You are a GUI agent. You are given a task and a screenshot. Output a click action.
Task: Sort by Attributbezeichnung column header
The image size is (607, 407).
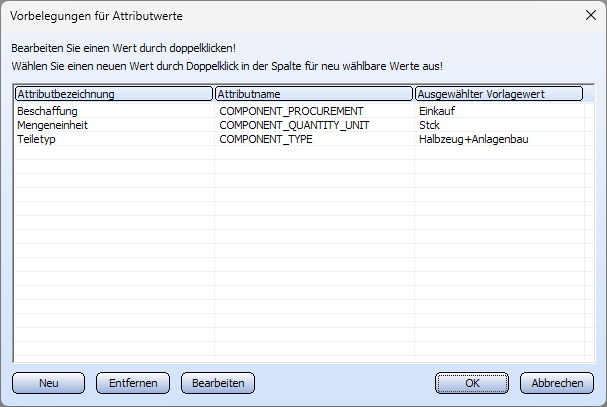click(114, 94)
